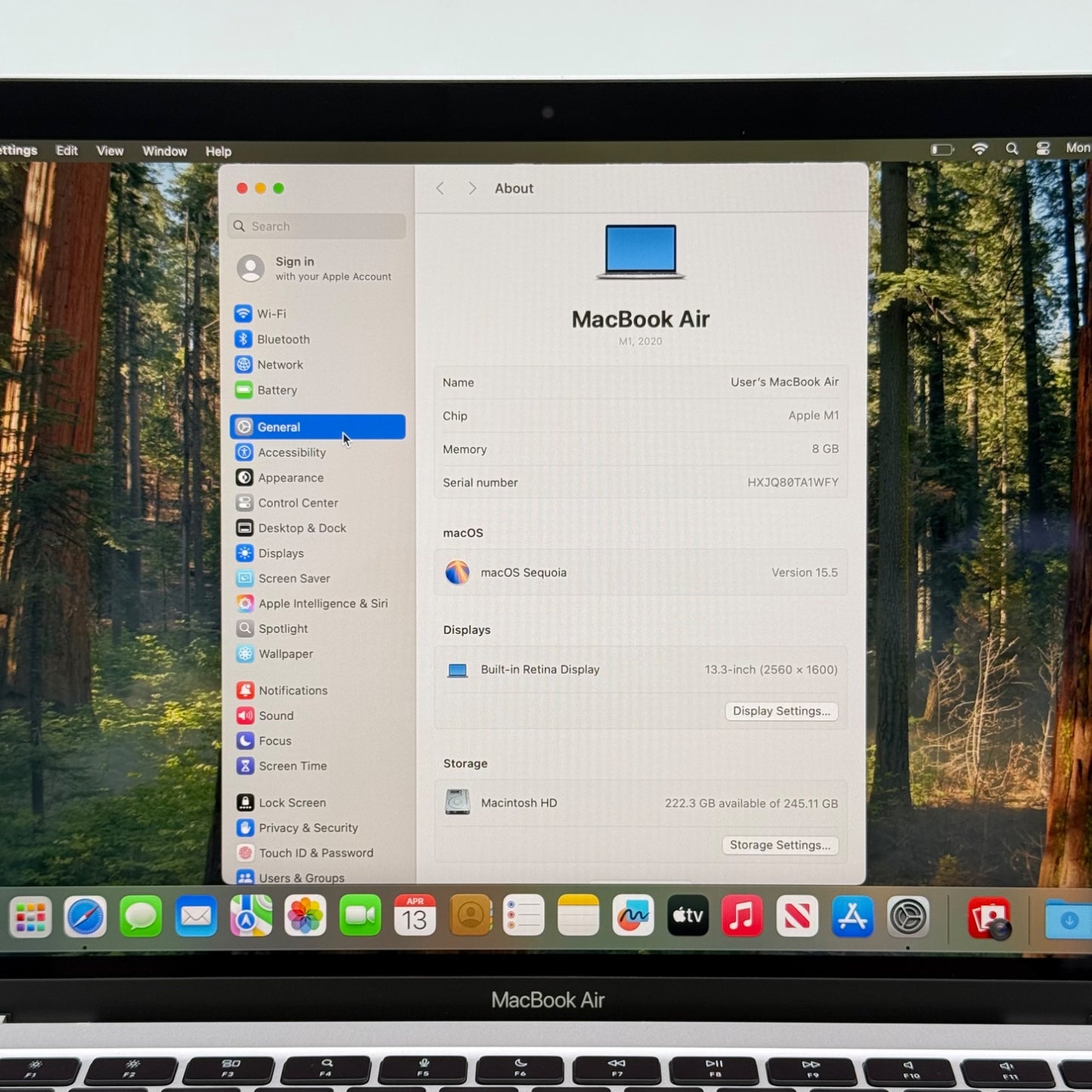Open Control Center from menu bar
Viewport: 1092px width, 1092px height.
pos(1043,149)
